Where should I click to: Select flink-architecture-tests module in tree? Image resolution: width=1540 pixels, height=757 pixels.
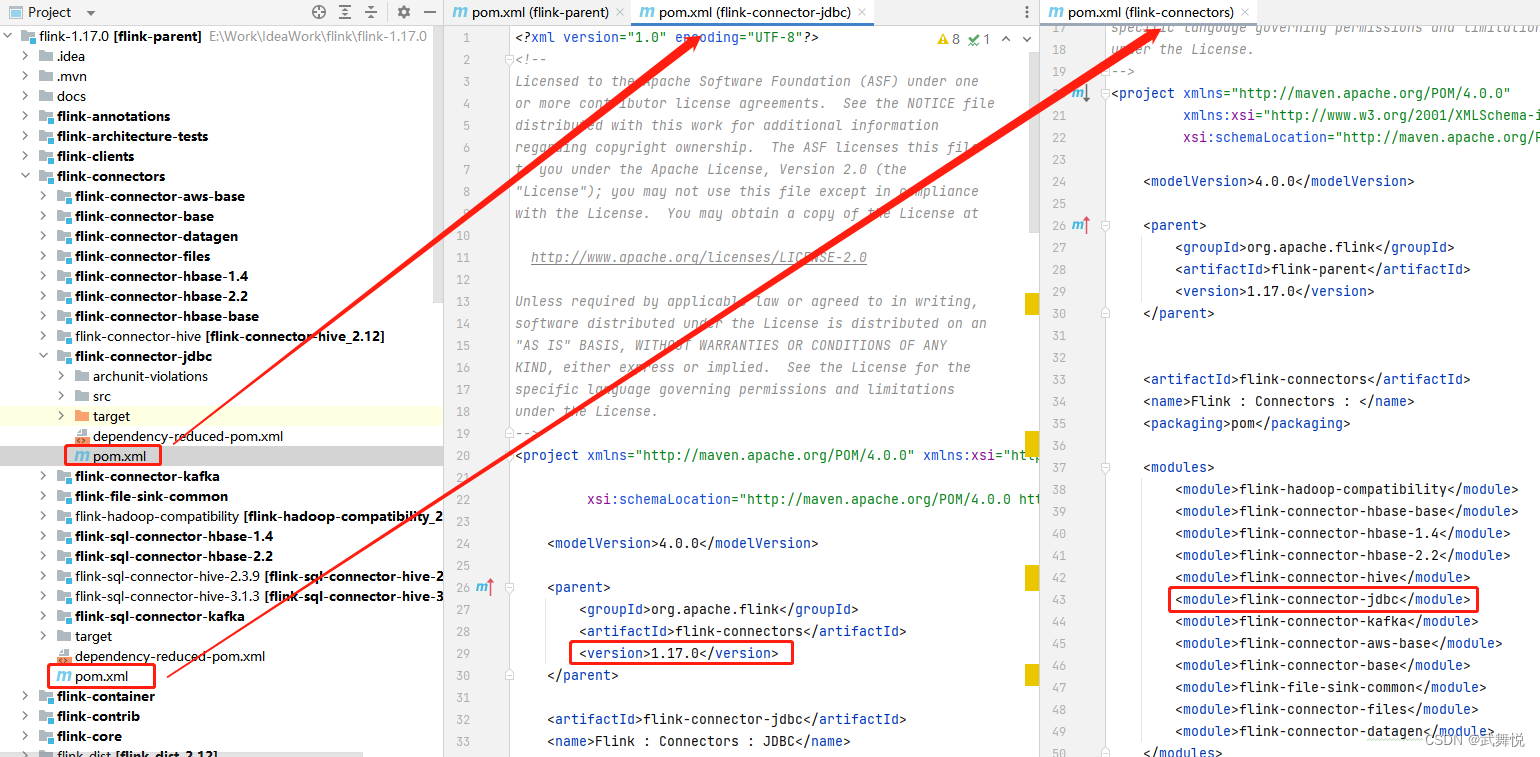(132, 136)
